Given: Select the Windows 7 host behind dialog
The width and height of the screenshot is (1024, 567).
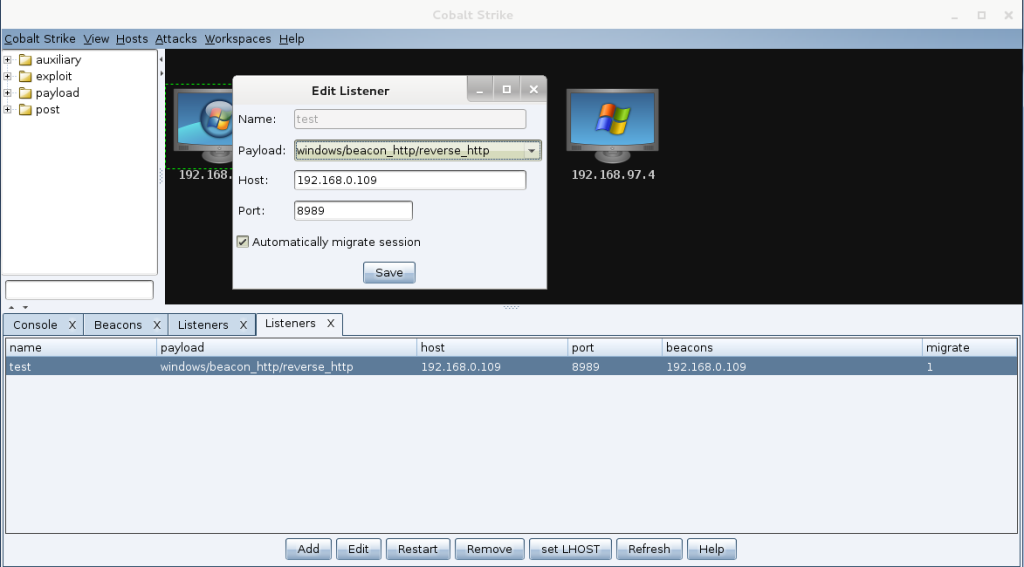Looking at the screenshot, I should pos(202,125).
